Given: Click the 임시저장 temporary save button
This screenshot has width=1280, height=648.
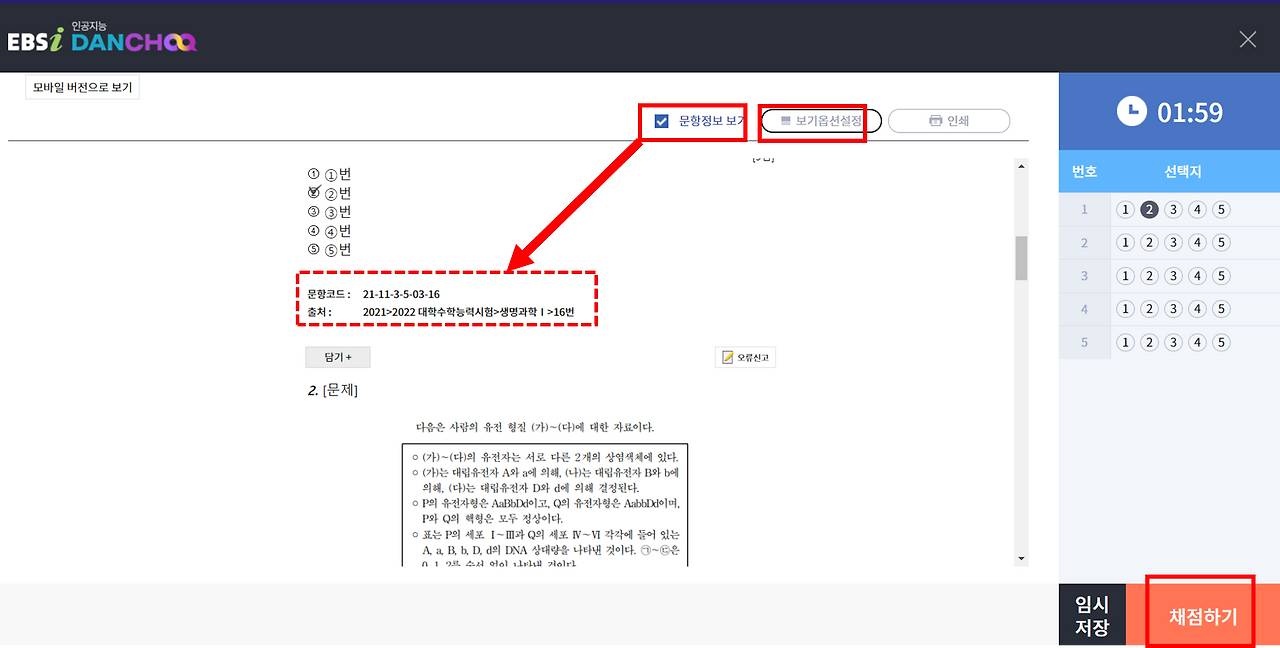Looking at the screenshot, I should (1092, 614).
